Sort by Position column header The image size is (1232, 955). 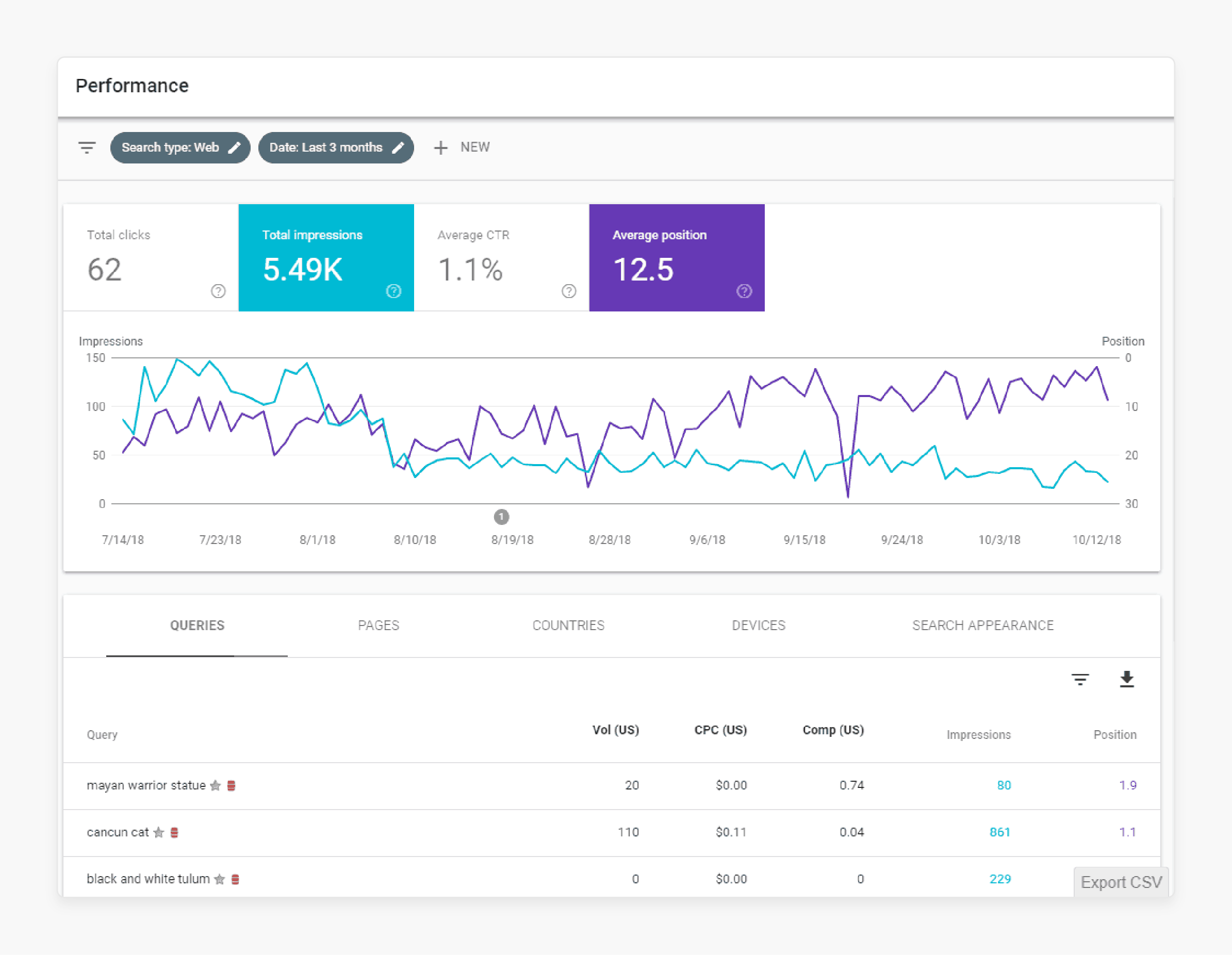1114,735
